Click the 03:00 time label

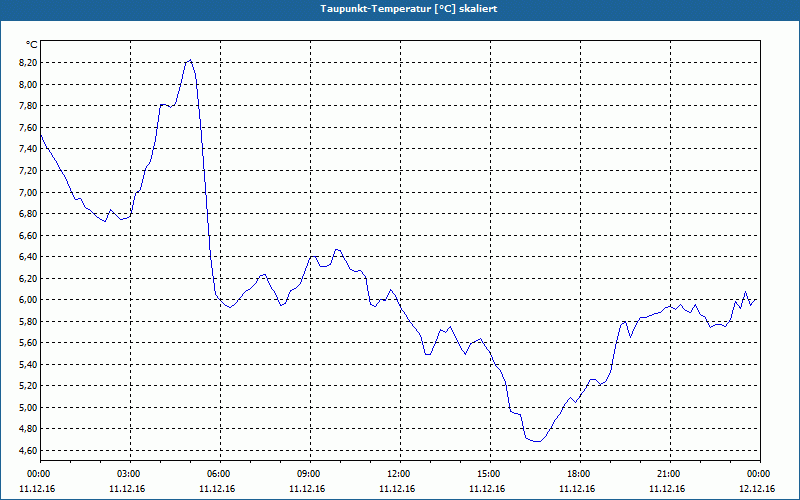point(131,474)
